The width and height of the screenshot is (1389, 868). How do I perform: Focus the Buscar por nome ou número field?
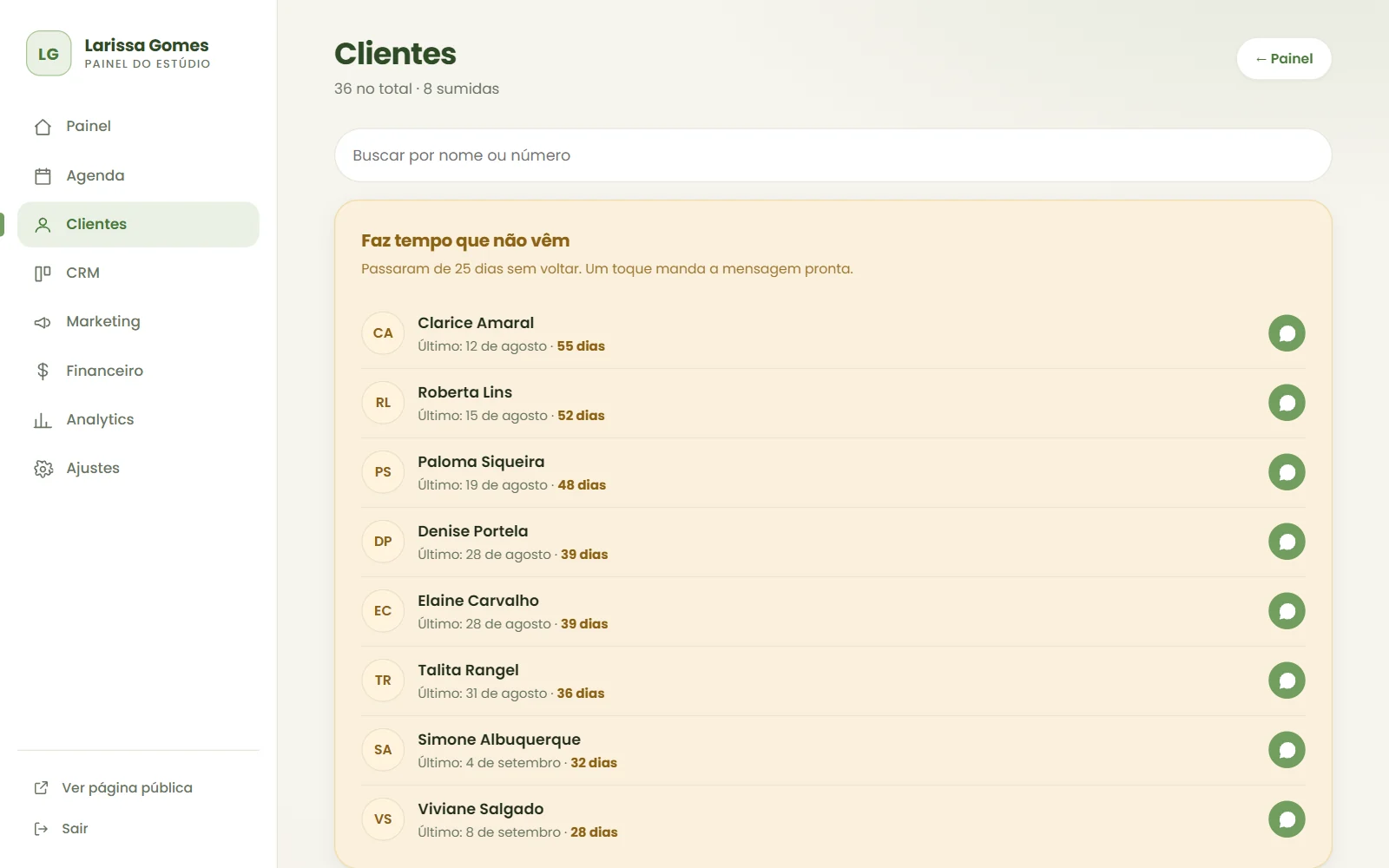coord(833,155)
